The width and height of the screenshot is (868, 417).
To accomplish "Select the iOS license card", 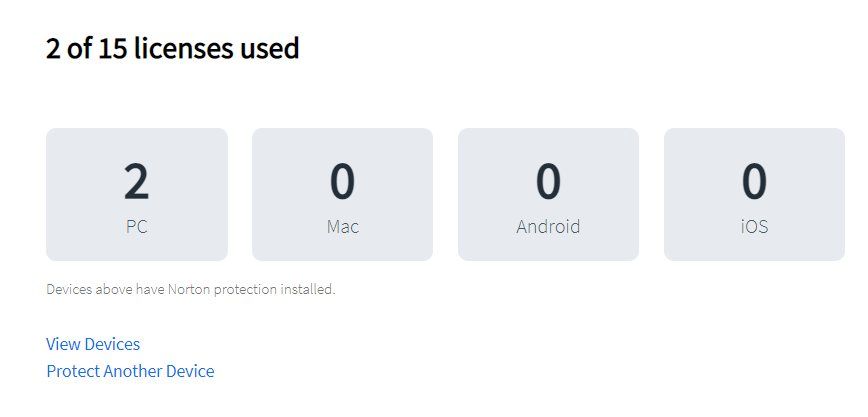I will 754,194.
